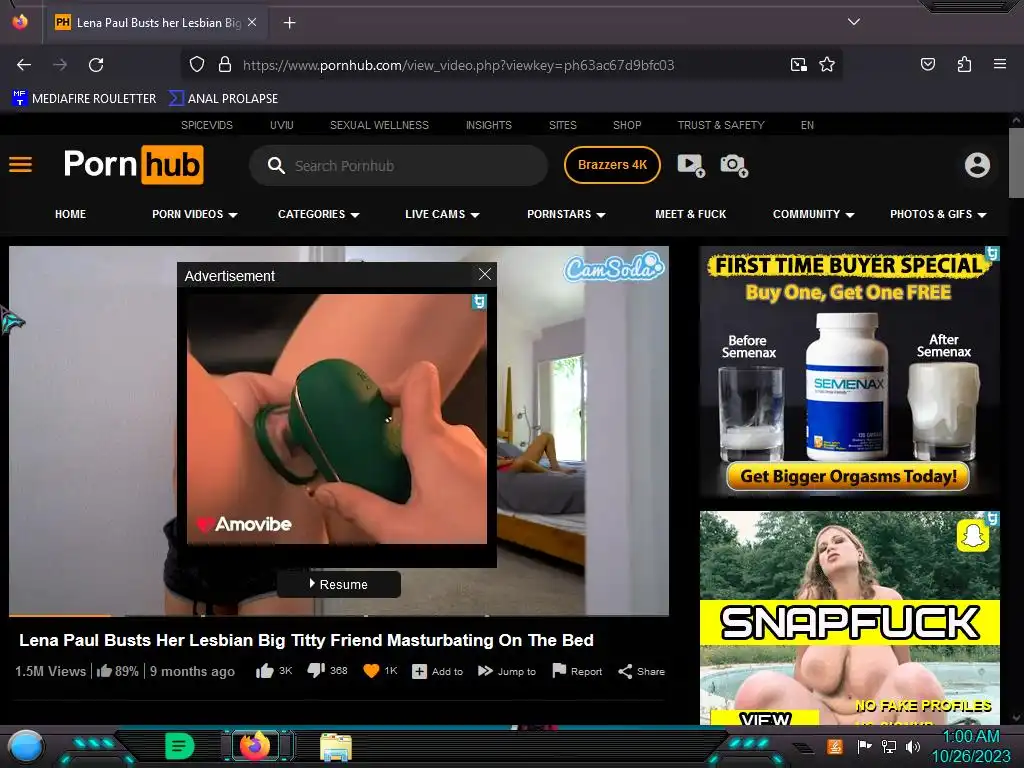
Task: Open File Explorer from the taskbar
Action: [x=336, y=747]
